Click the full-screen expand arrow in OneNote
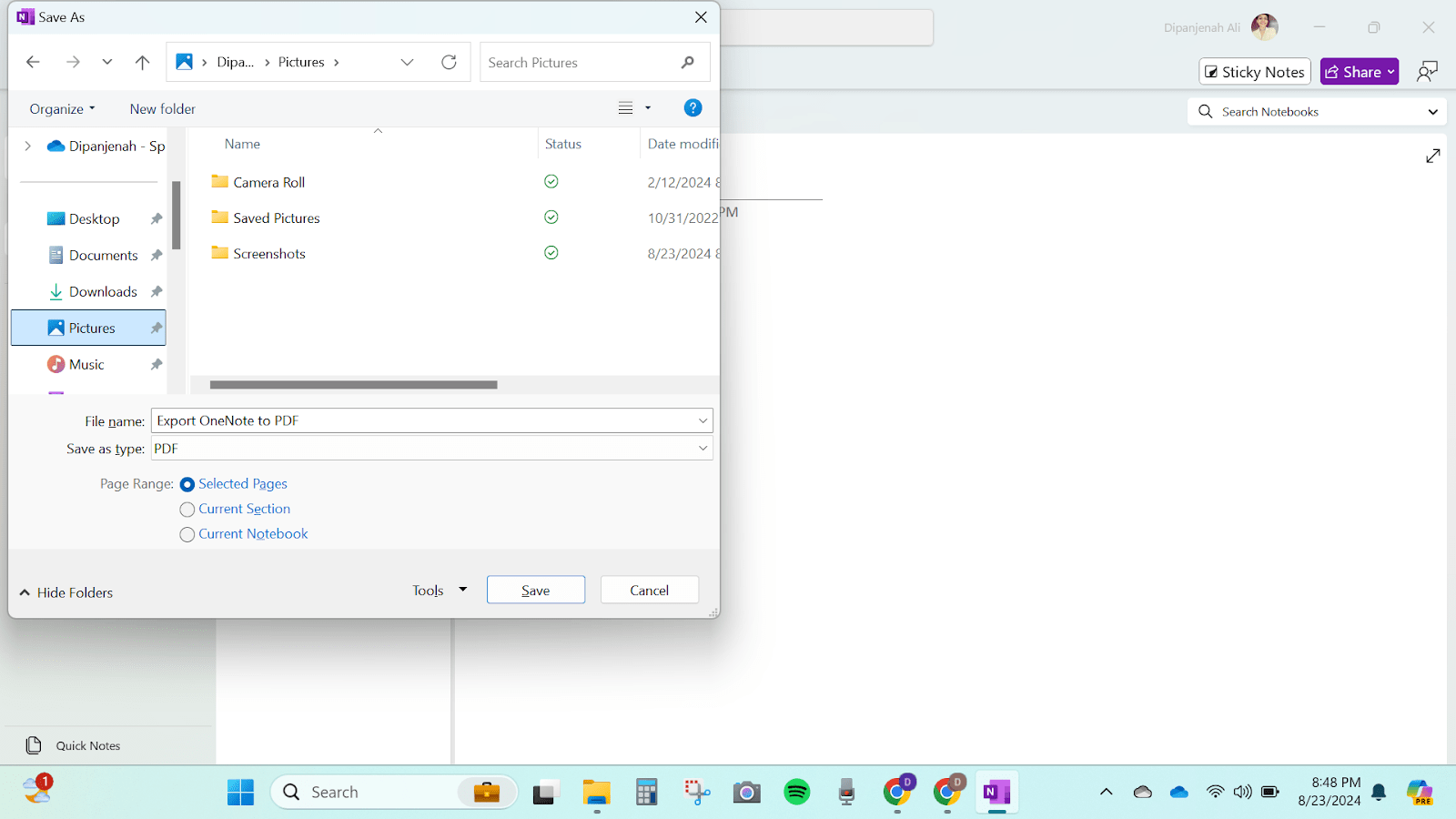Image resolution: width=1456 pixels, height=819 pixels. click(x=1433, y=155)
